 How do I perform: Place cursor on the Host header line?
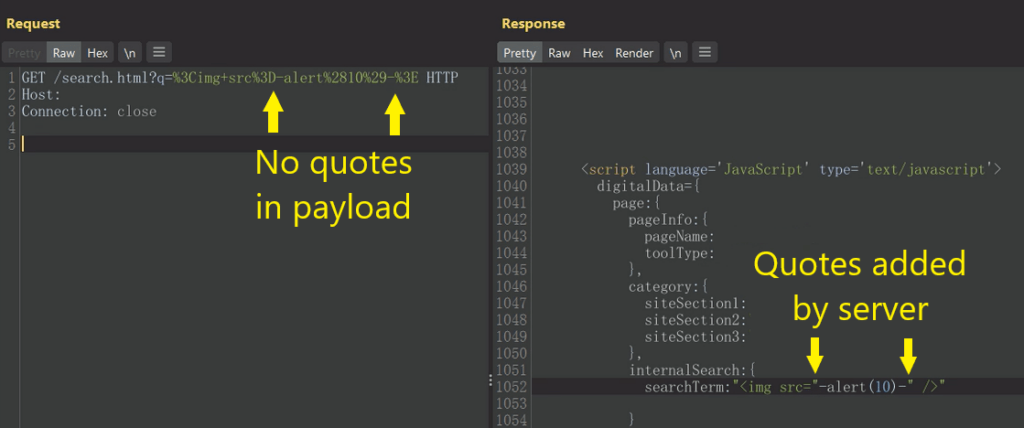click(41, 95)
